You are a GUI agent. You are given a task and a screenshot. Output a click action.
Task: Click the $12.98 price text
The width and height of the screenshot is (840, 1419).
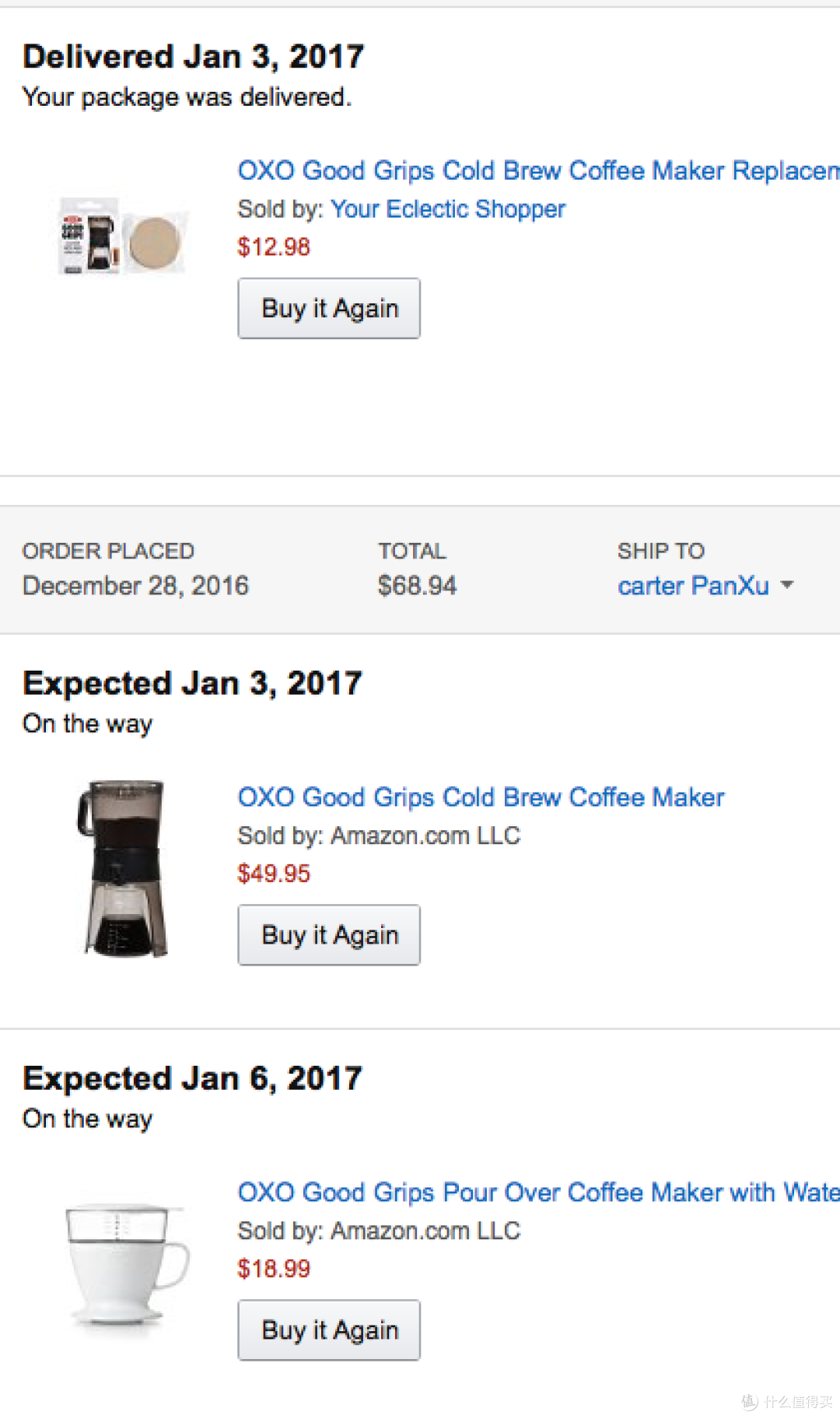click(x=274, y=247)
